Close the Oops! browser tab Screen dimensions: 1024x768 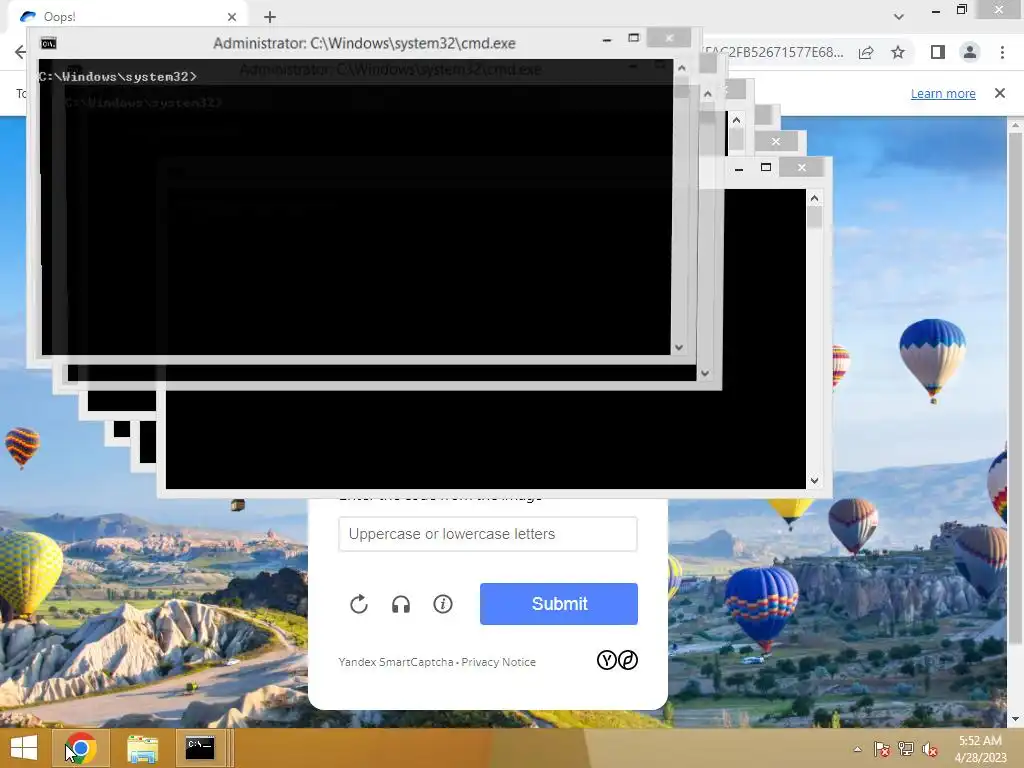pyautogui.click(x=232, y=17)
